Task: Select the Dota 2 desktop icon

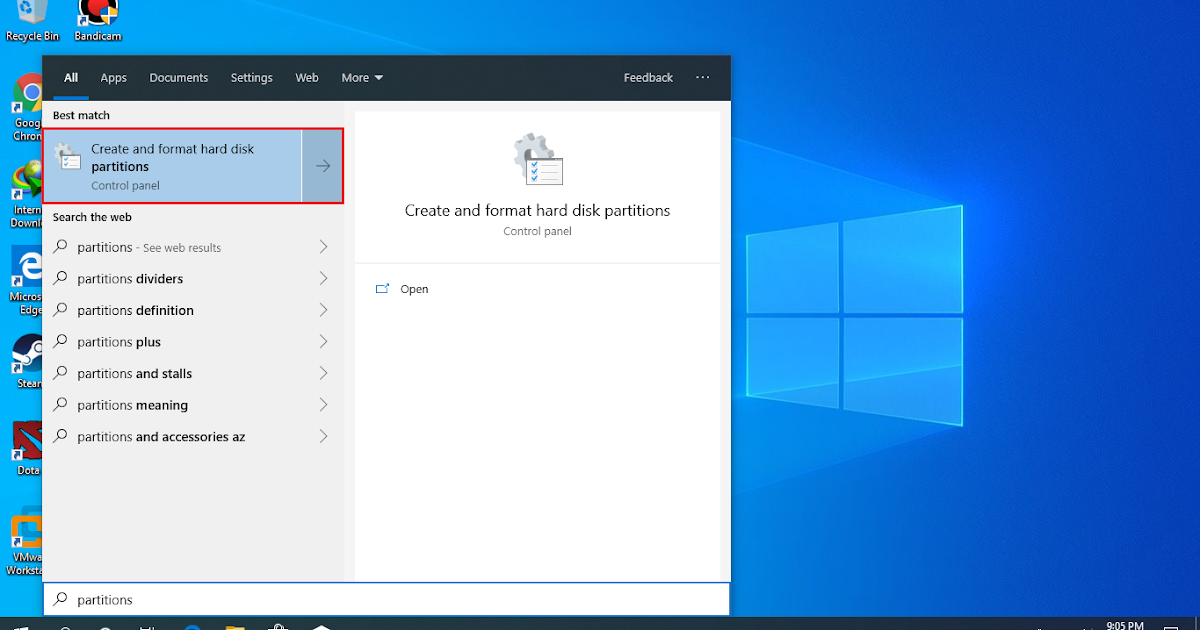Action: coord(27,448)
